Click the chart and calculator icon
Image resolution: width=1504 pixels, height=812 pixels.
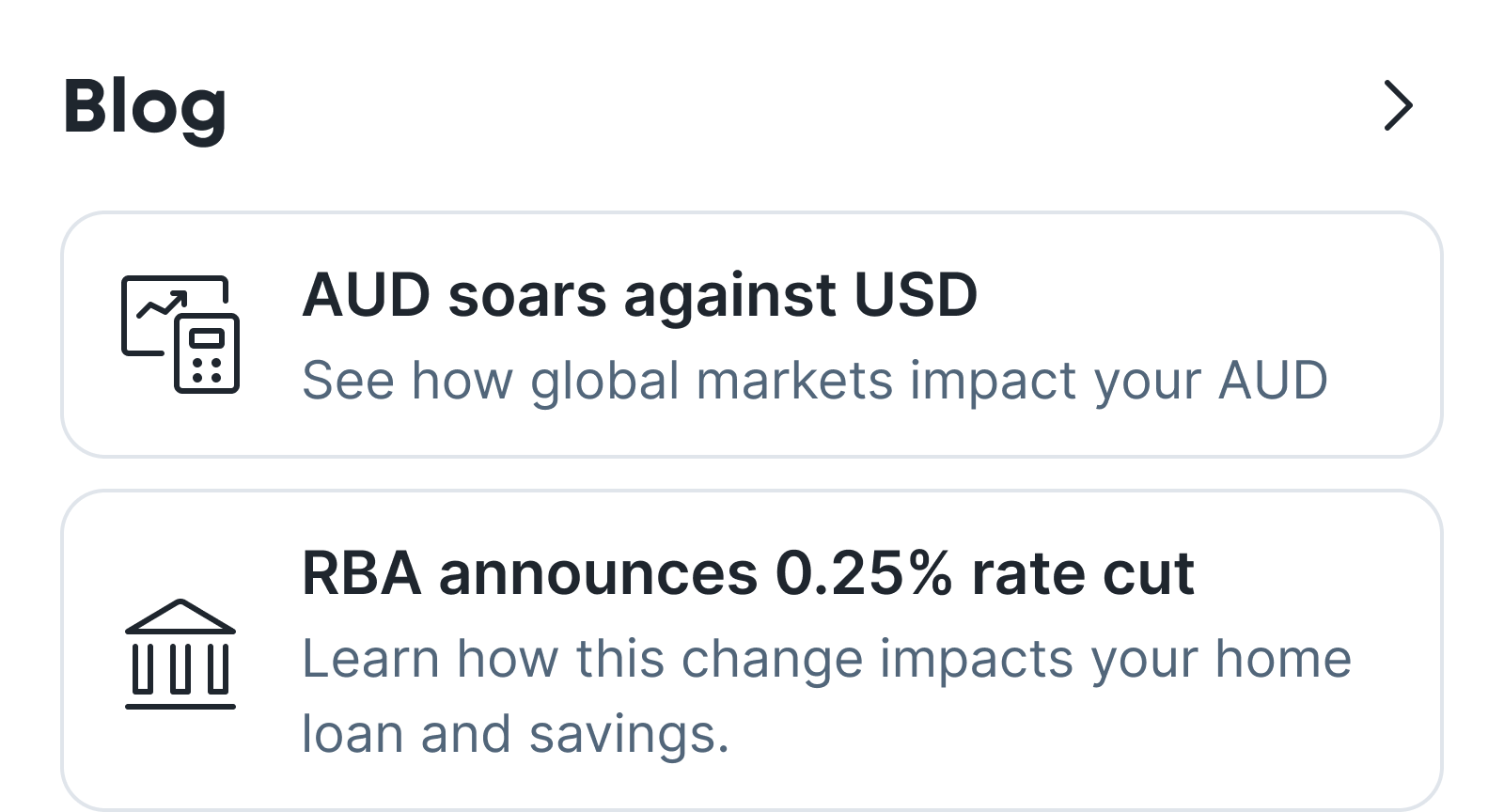click(180, 335)
